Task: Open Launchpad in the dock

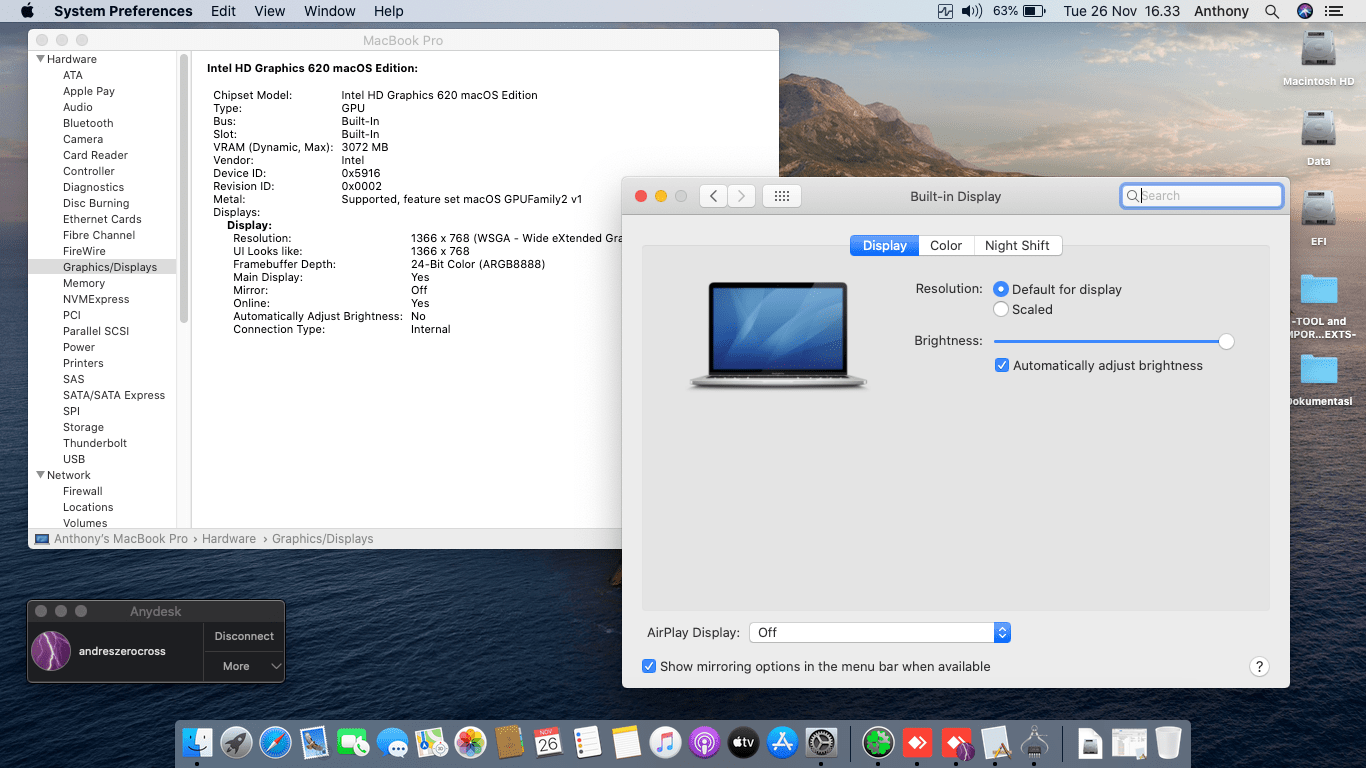Action: (236, 742)
